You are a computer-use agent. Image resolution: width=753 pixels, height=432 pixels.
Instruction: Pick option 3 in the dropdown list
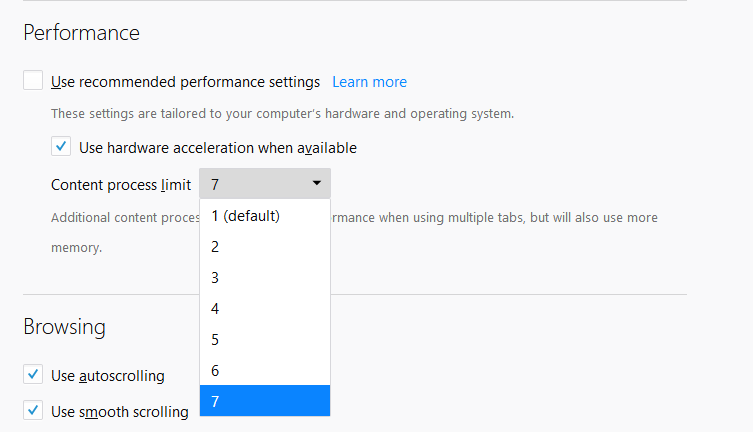(x=264, y=277)
